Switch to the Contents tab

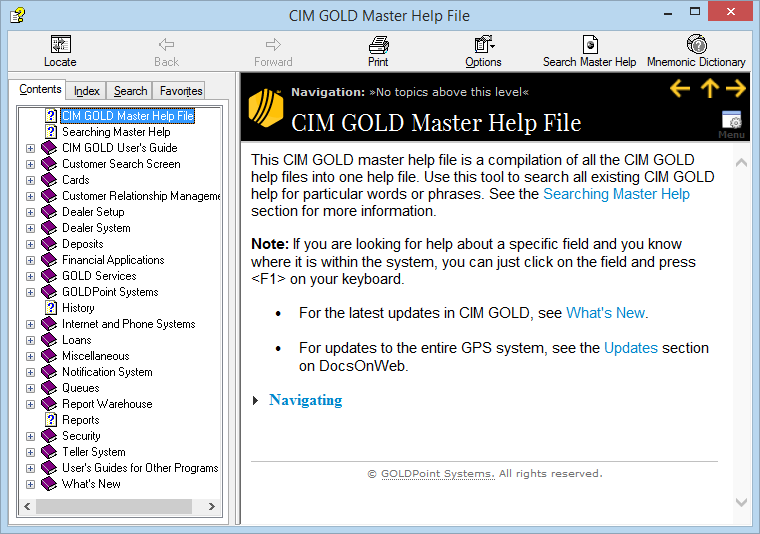pyautogui.click(x=40, y=89)
